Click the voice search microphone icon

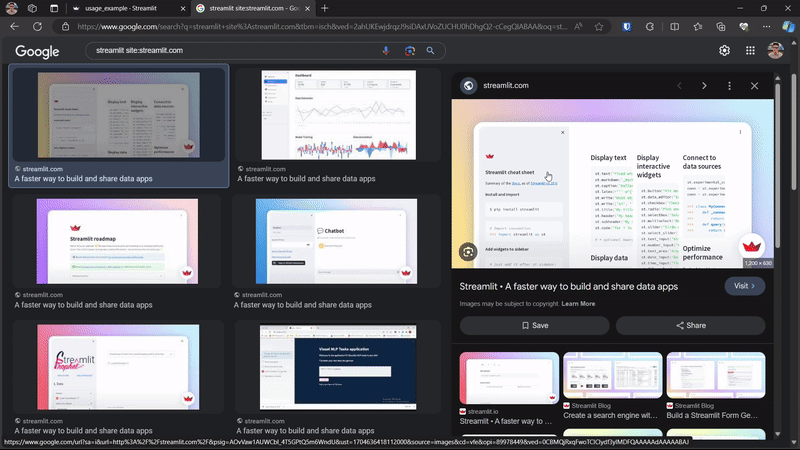click(x=386, y=50)
